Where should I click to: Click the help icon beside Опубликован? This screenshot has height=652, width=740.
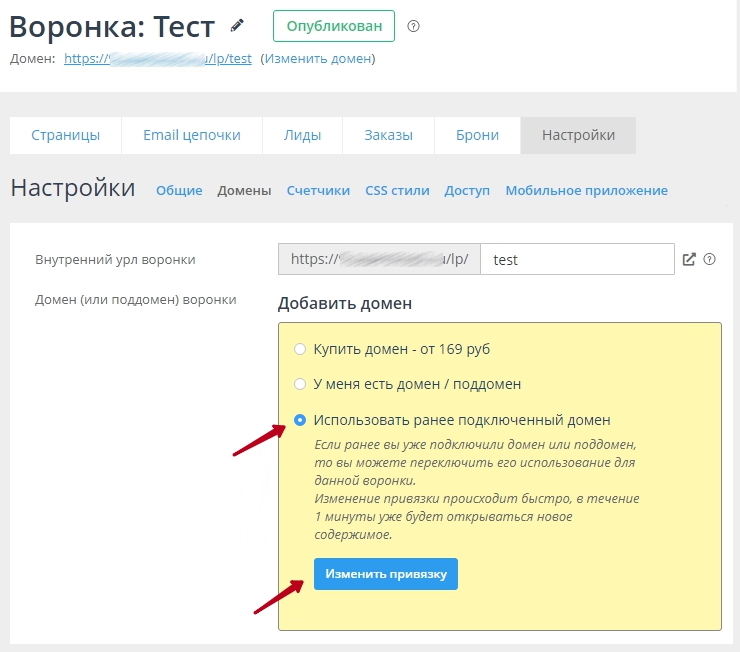[414, 26]
